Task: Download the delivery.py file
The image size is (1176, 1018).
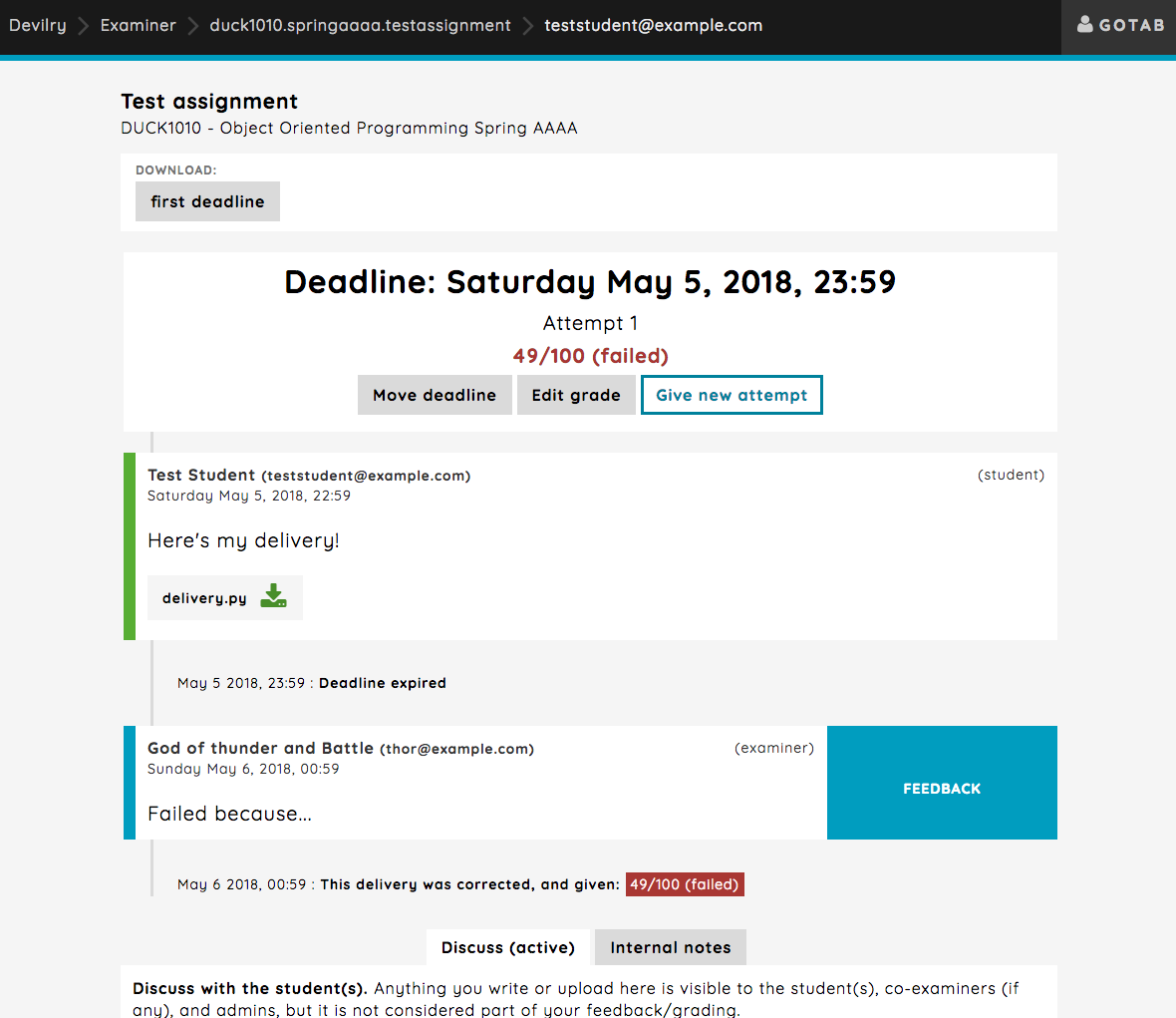Action: tap(225, 597)
